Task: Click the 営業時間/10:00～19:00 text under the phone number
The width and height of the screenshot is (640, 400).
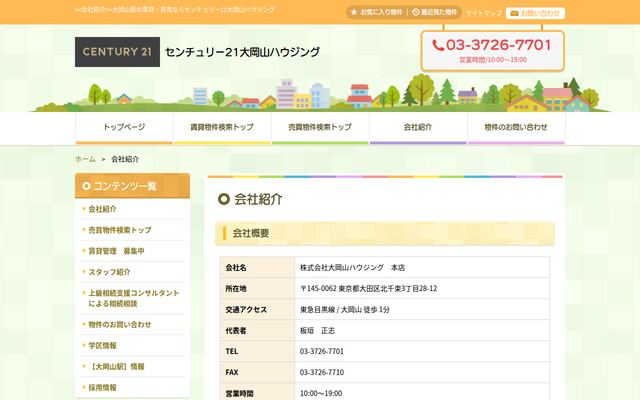Action: point(493,60)
